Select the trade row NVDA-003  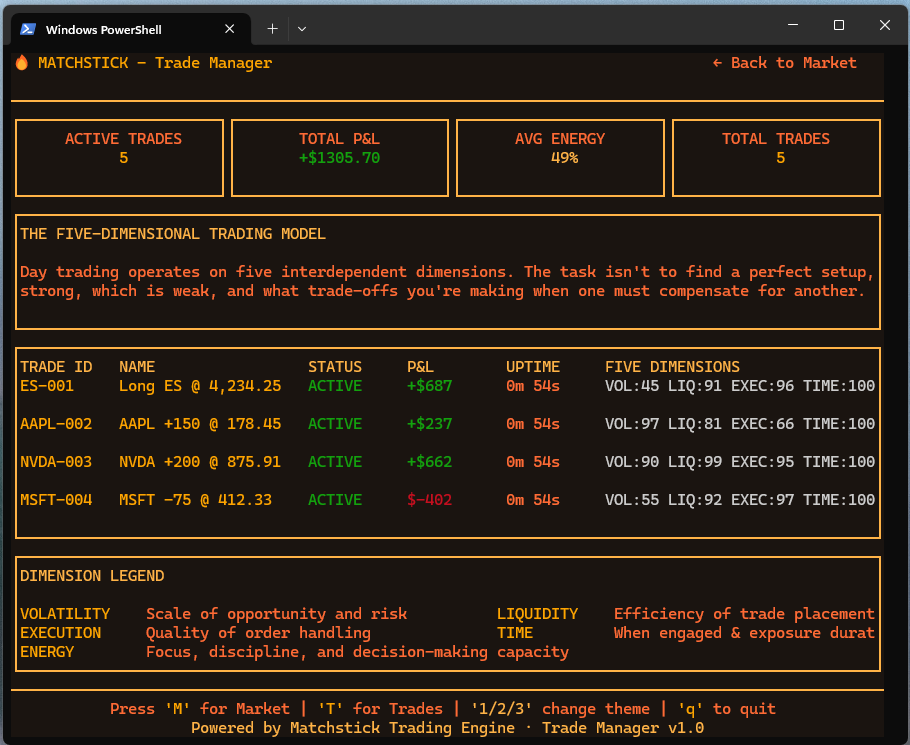click(x=58, y=461)
